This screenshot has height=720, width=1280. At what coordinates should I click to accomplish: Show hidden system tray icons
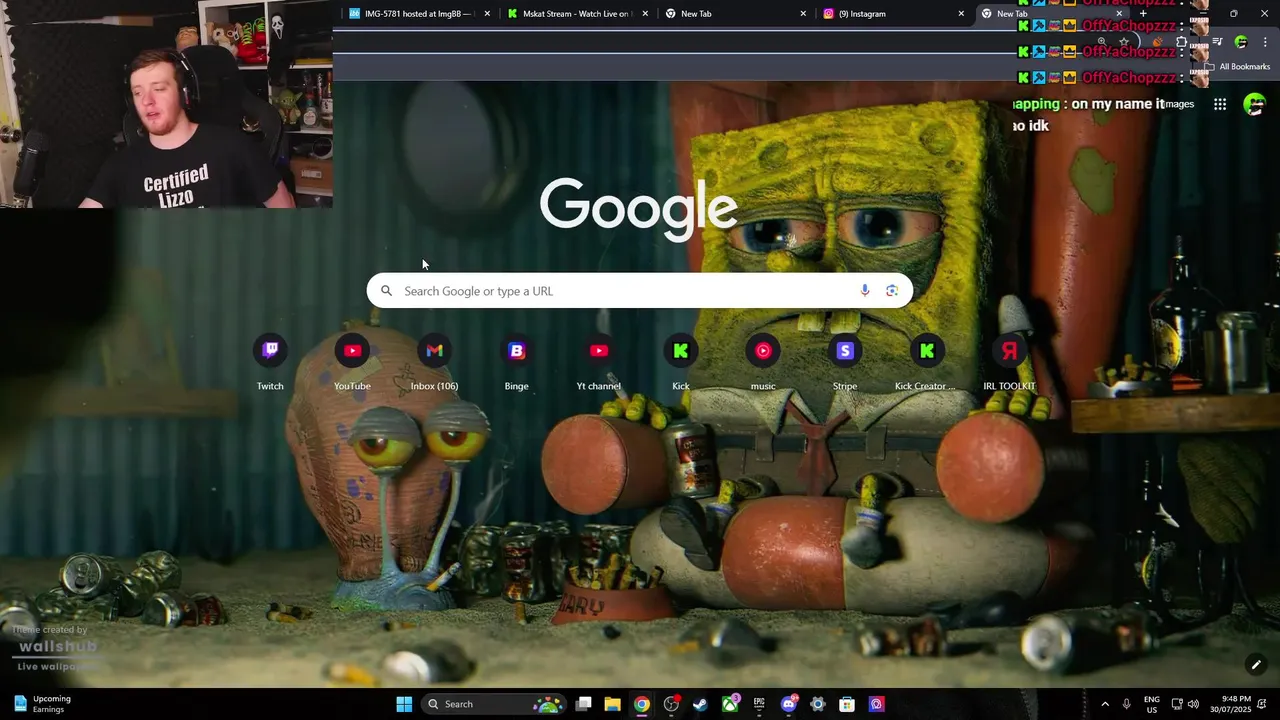[1105, 704]
